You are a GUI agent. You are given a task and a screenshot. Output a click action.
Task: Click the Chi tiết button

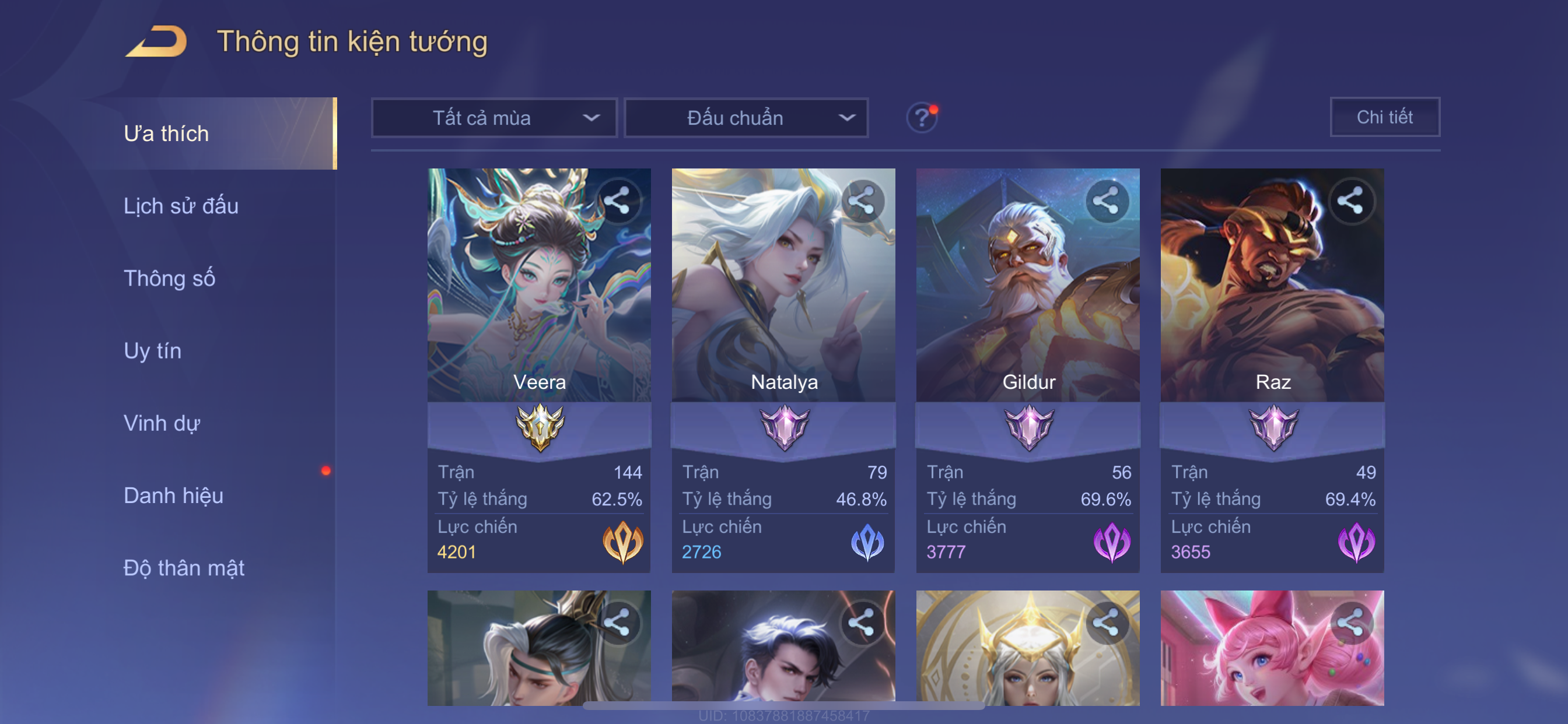[x=1385, y=117]
